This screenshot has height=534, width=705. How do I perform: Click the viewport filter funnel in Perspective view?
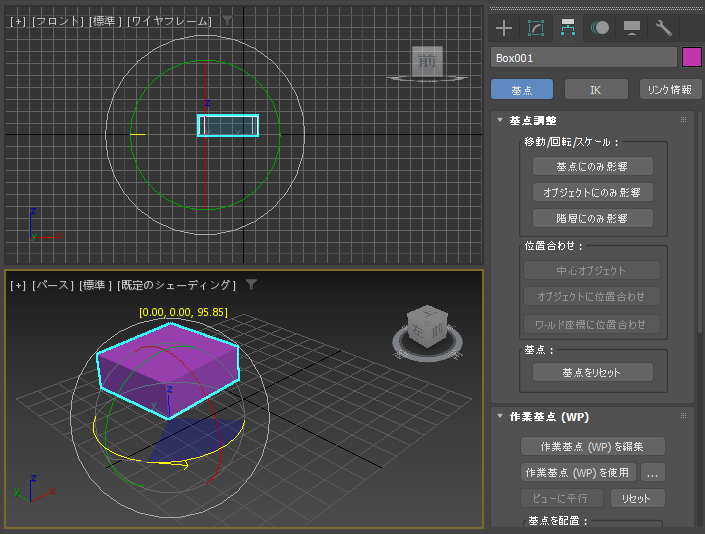[x=251, y=285]
